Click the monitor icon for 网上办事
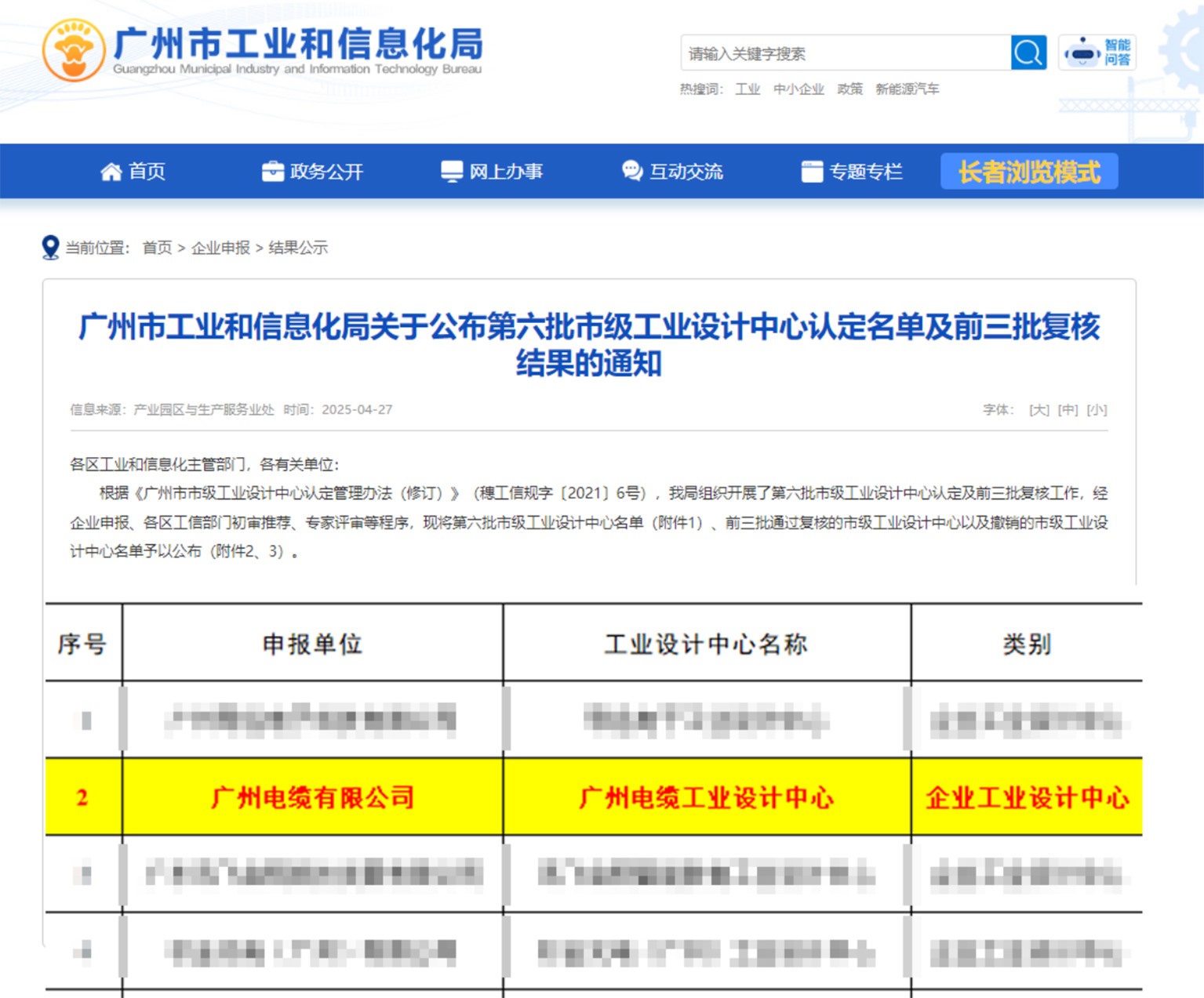Image resolution: width=1204 pixels, height=998 pixels. pyautogui.click(x=452, y=172)
